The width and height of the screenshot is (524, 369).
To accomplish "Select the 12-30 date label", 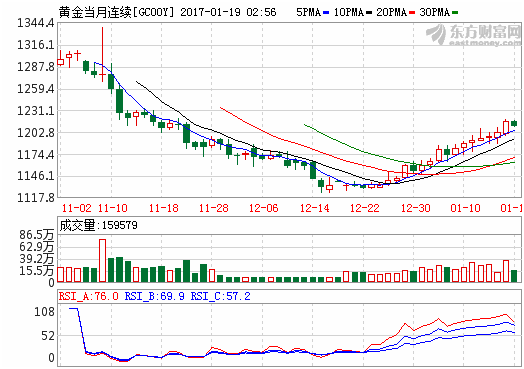I will tap(415, 208).
